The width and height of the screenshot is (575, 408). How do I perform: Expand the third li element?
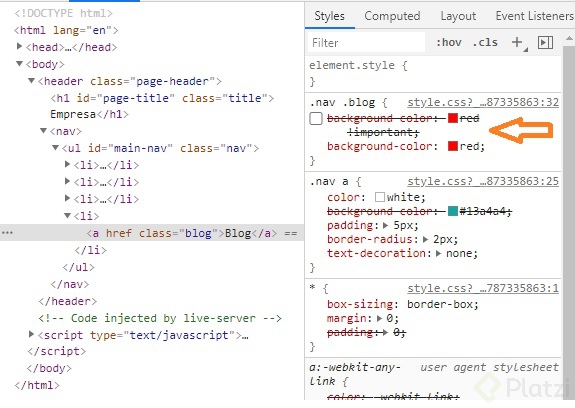[67, 198]
